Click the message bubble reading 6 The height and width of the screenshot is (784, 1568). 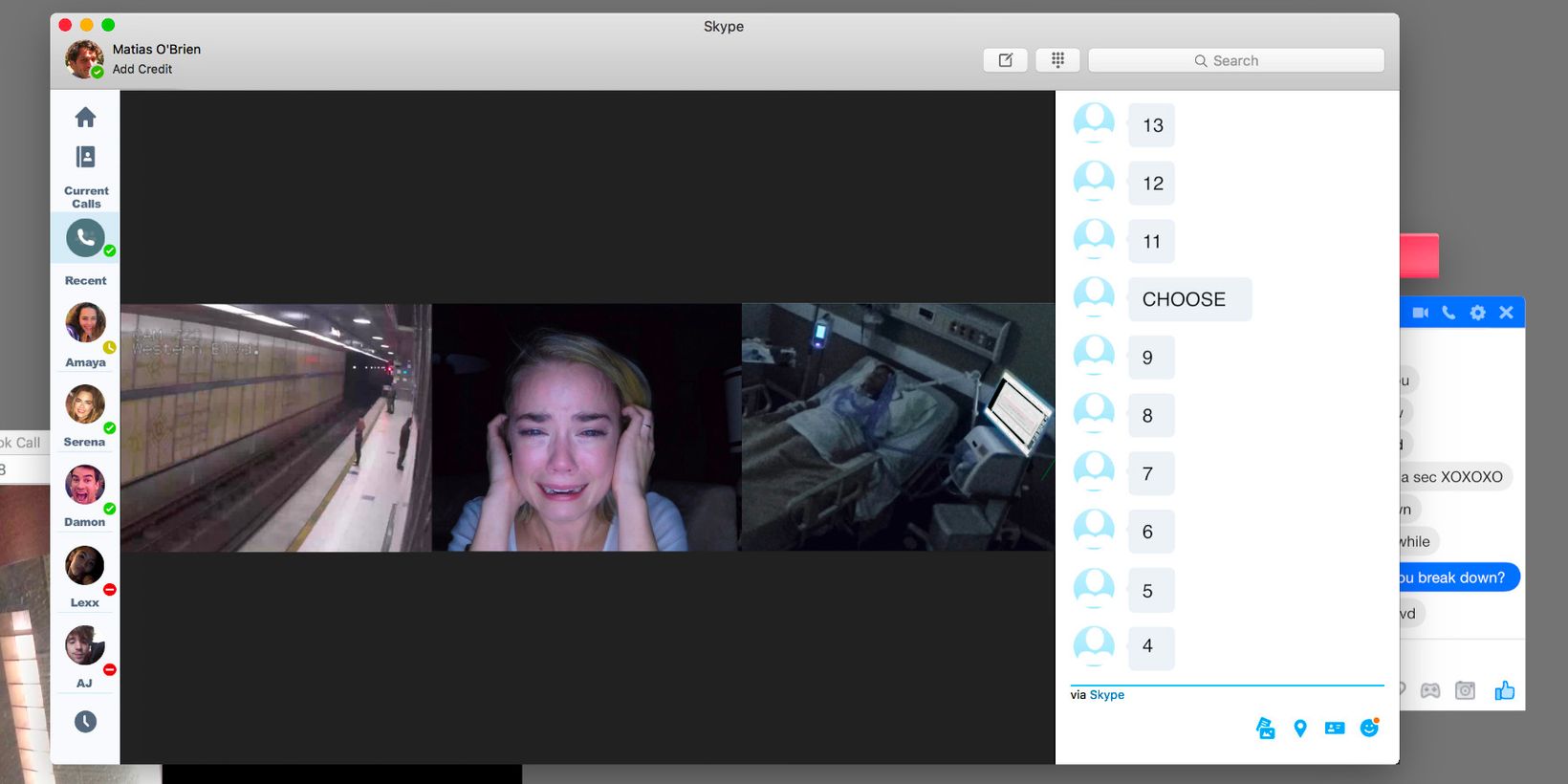(1151, 532)
